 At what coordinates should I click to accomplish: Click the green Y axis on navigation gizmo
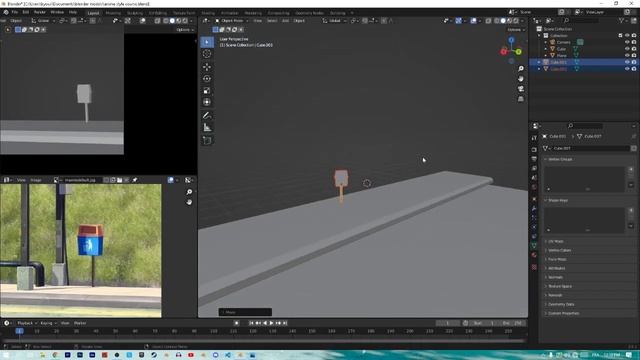[x=518, y=52]
